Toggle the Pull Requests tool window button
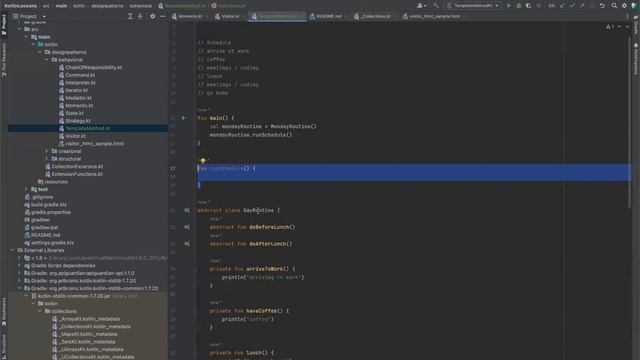Viewport: 640px width, 360px height. coord(4,60)
